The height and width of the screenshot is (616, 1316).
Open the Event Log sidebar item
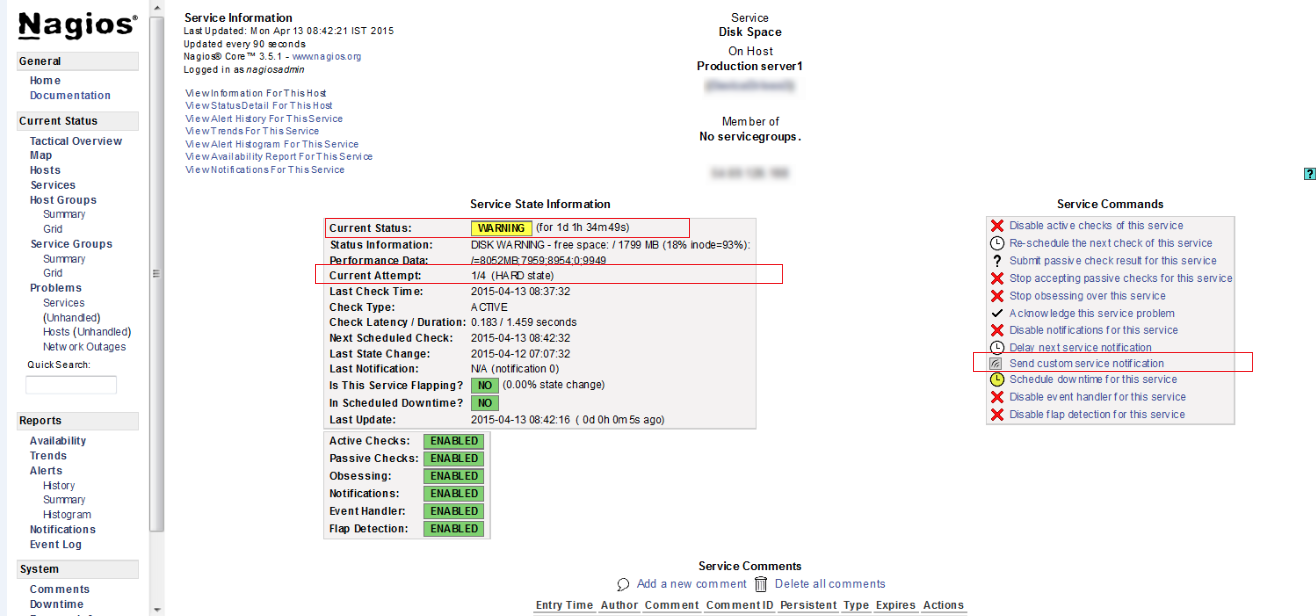[x=55, y=545]
